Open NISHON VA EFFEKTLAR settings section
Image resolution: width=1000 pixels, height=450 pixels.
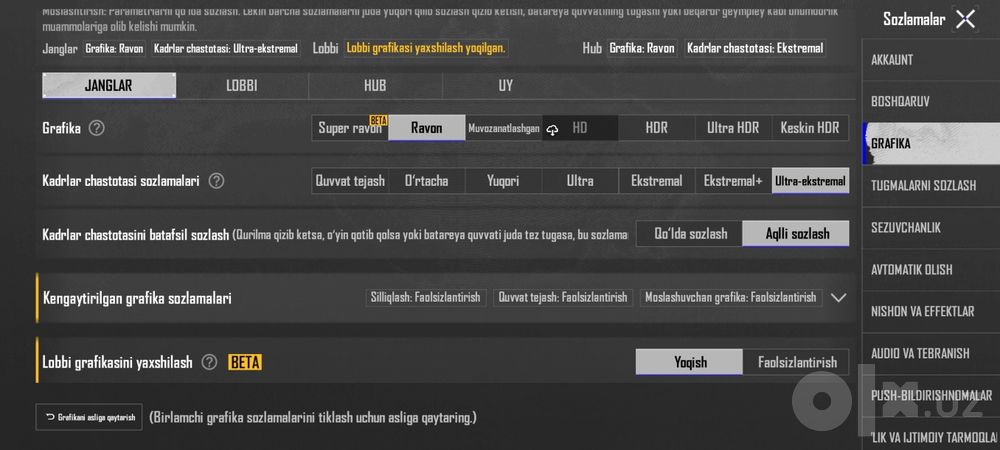[931, 312]
